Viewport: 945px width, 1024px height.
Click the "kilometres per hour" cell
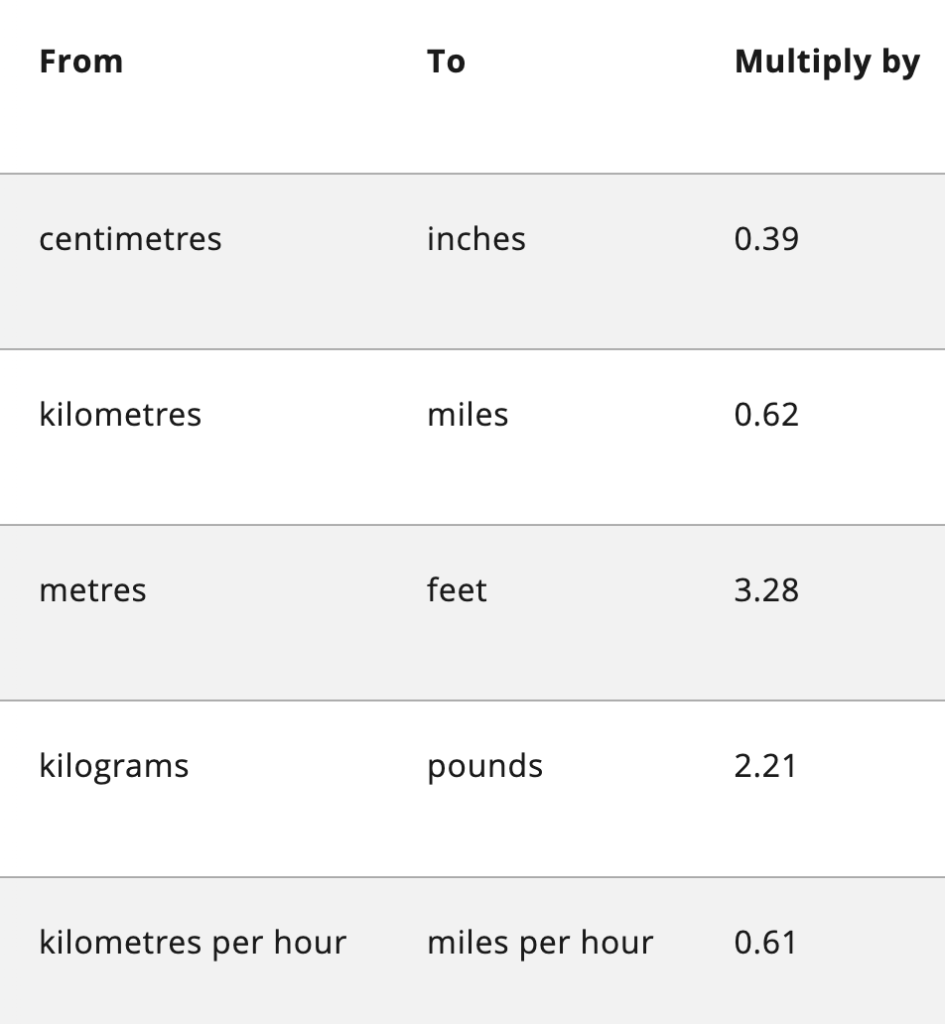(192, 942)
